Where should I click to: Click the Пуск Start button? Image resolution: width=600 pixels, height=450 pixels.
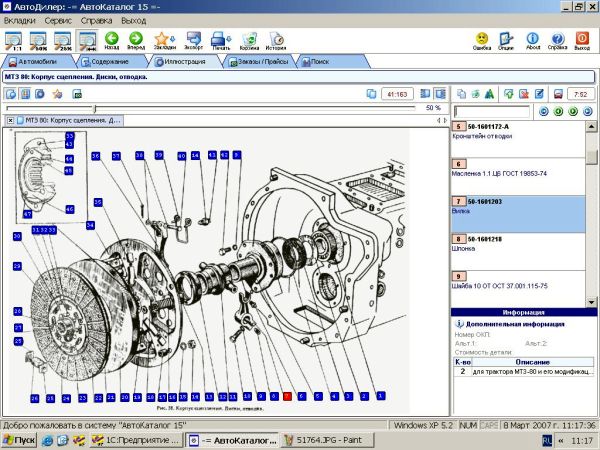tap(20, 440)
